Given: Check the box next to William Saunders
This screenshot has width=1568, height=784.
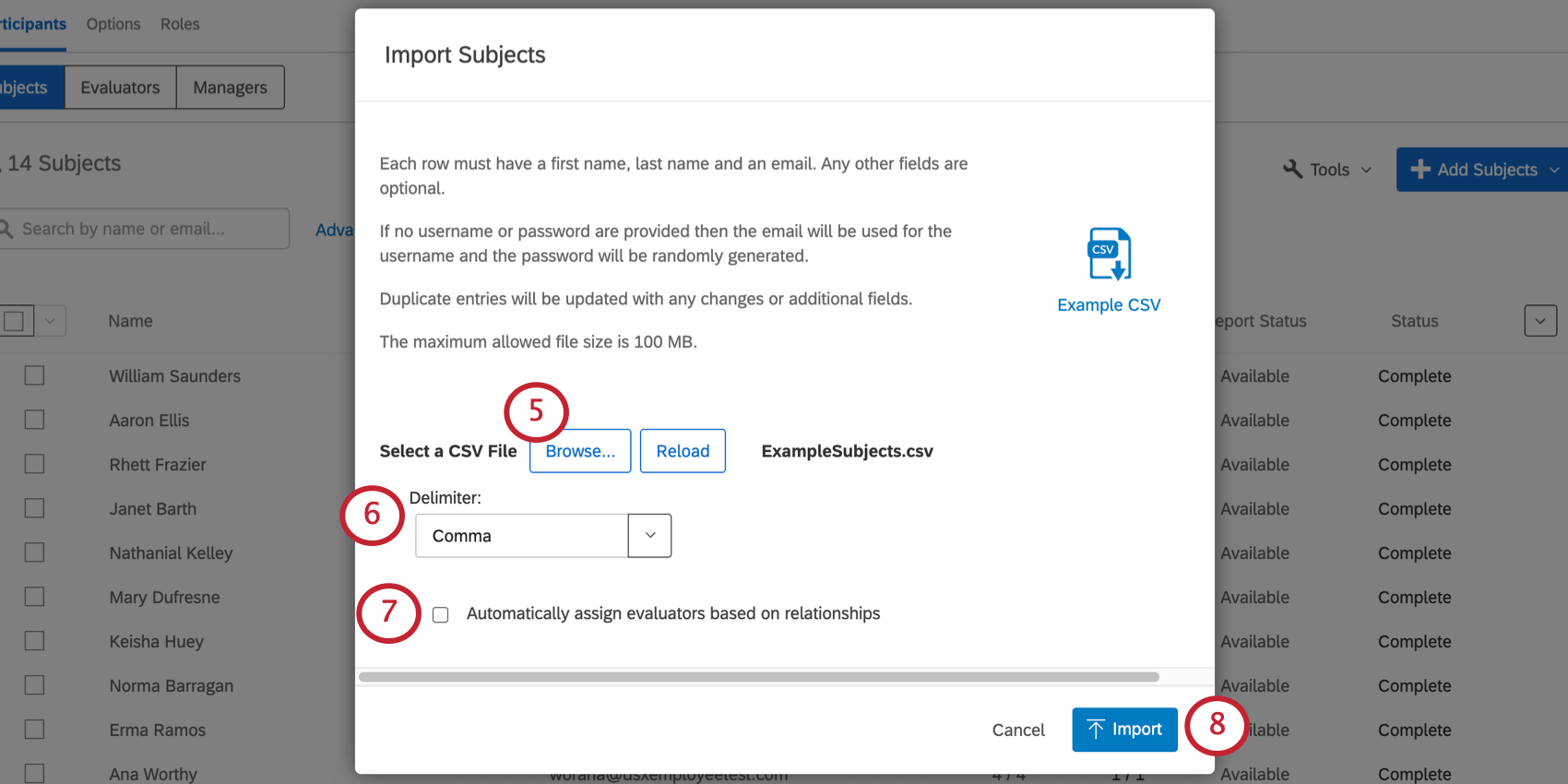Looking at the screenshot, I should [35, 375].
